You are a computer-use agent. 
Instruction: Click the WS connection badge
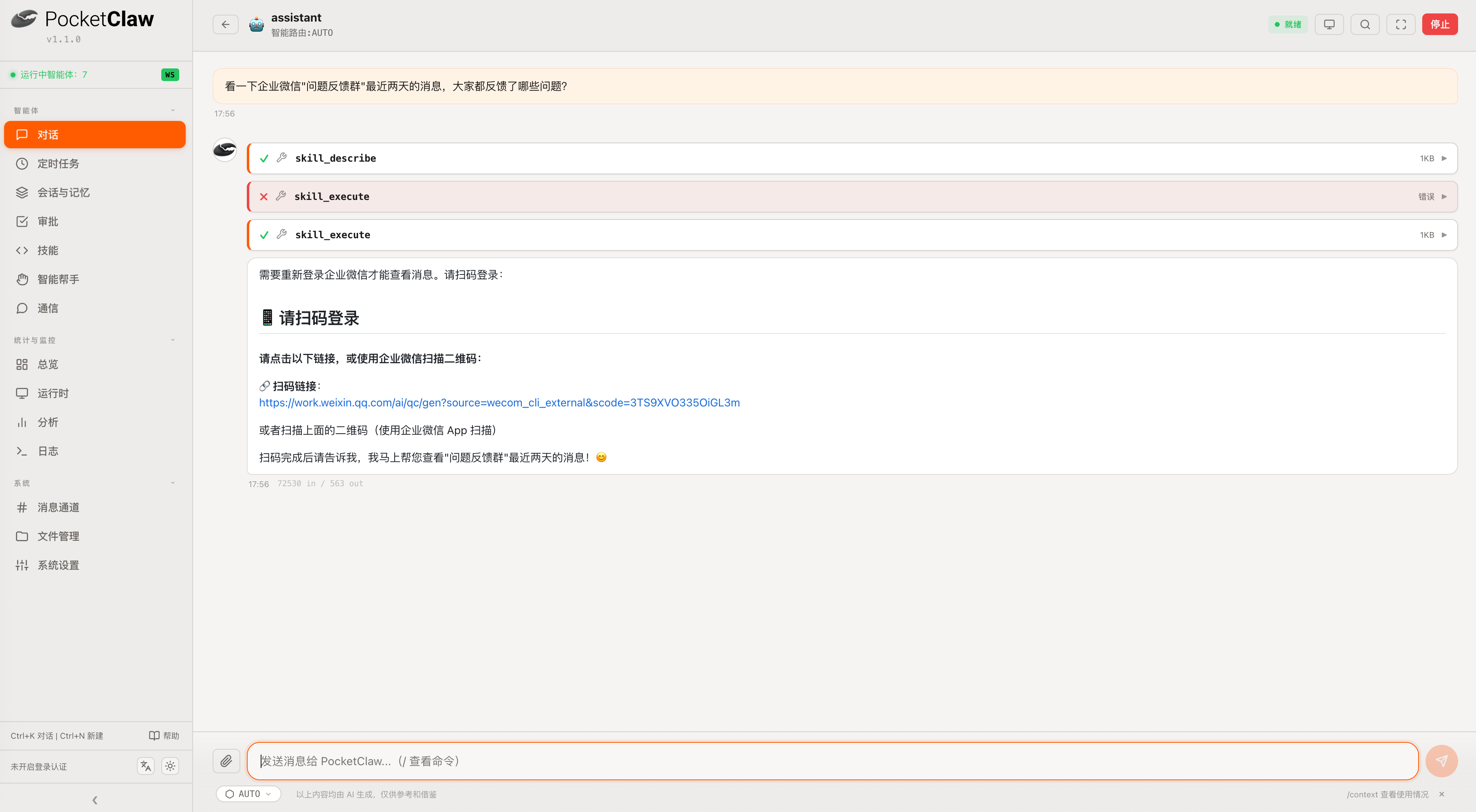(x=169, y=75)
